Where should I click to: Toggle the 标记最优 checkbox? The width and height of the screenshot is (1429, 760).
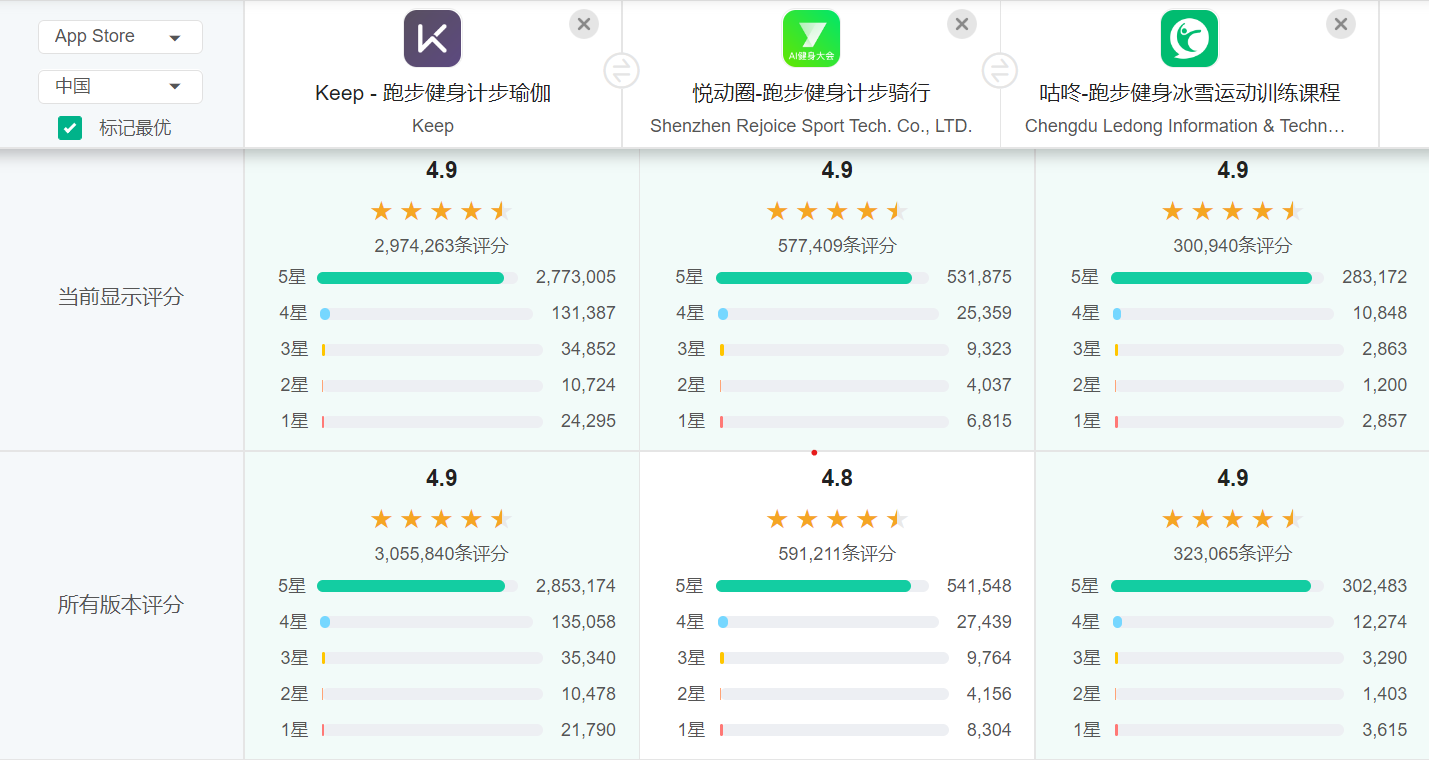pyautogui.click(x=70, y=128)
